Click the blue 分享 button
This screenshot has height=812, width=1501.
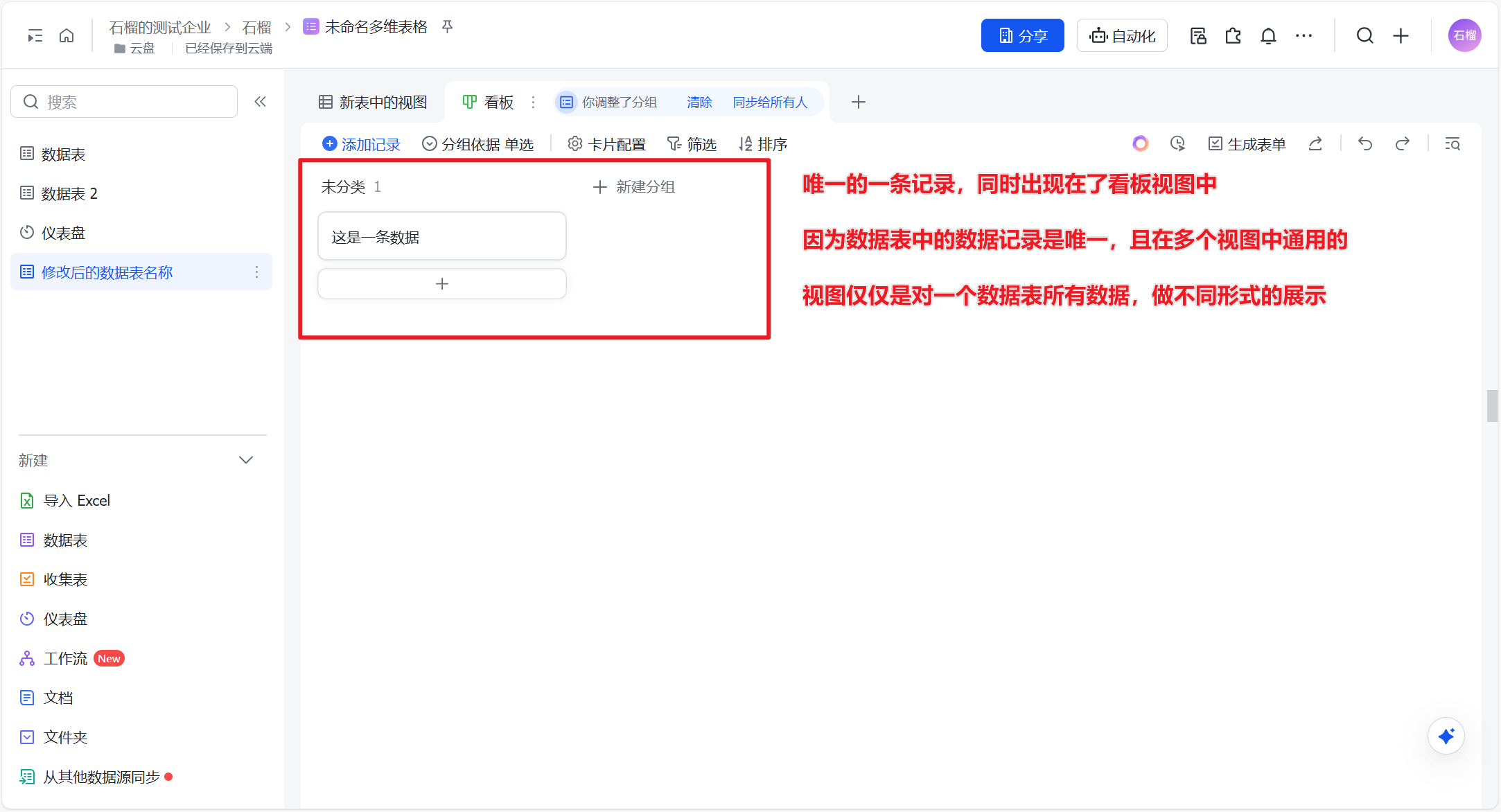(1022, 35)
